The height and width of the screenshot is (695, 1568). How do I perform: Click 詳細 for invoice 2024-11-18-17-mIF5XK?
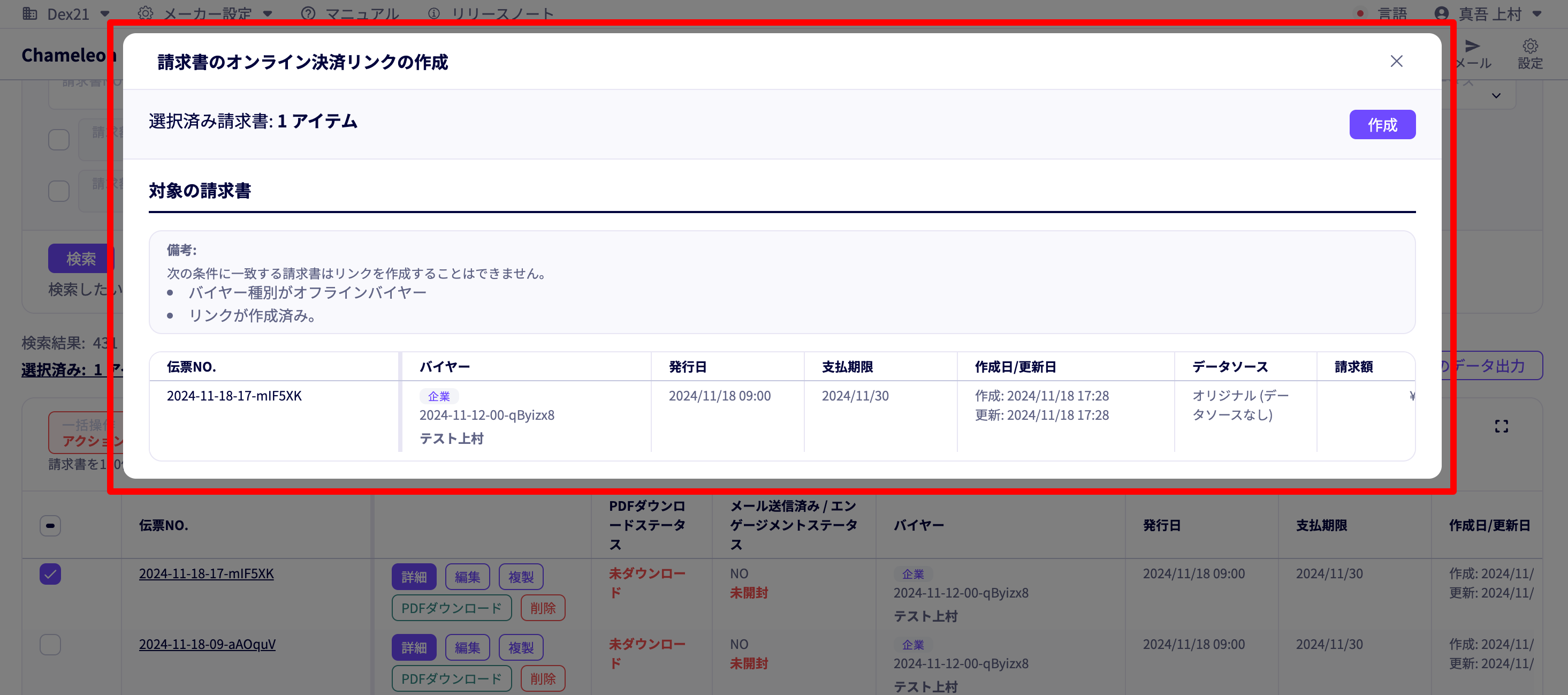[x=414, y=577]
